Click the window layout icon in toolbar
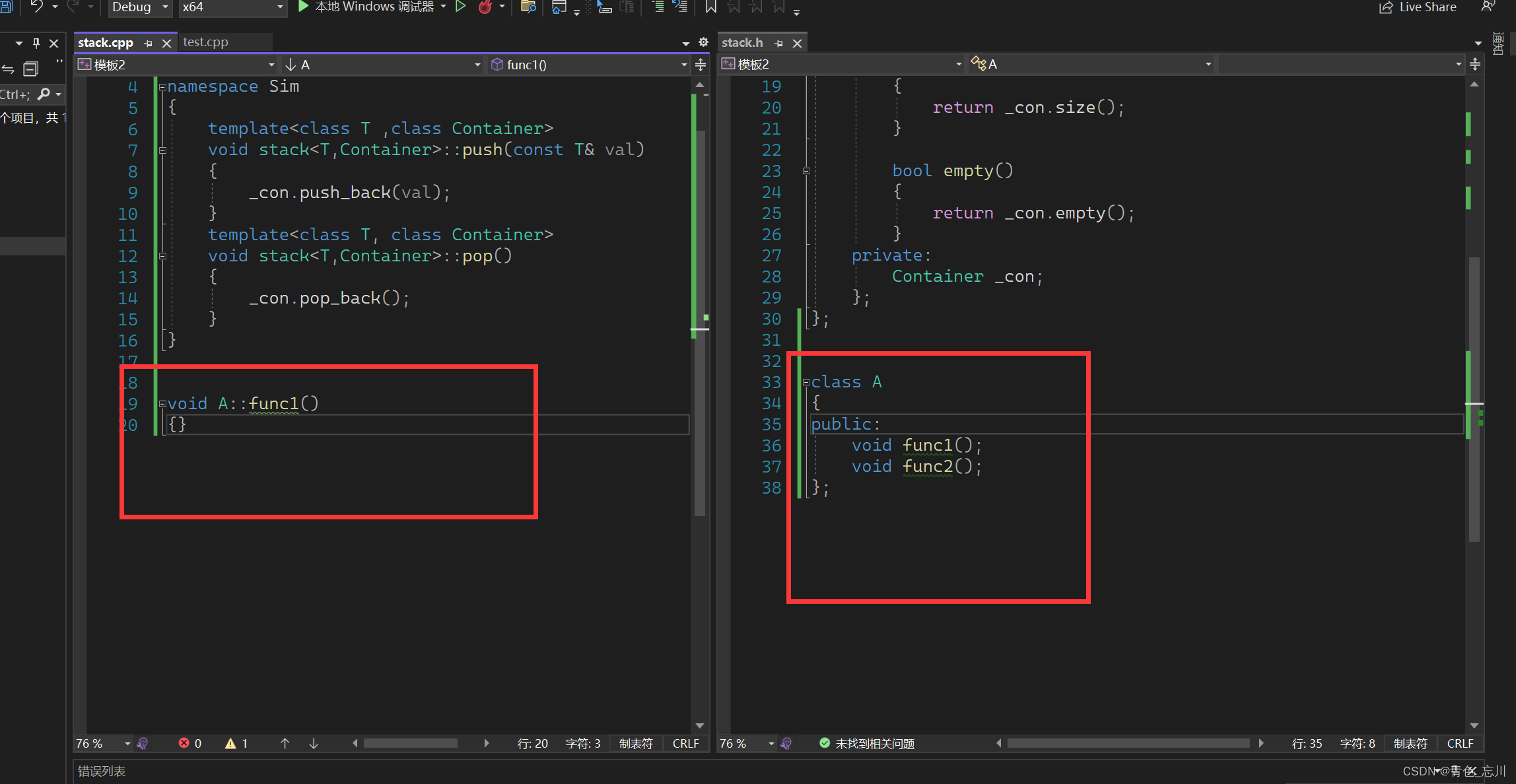Screen dimensions: 1516x784 click(x=559, y=7)
